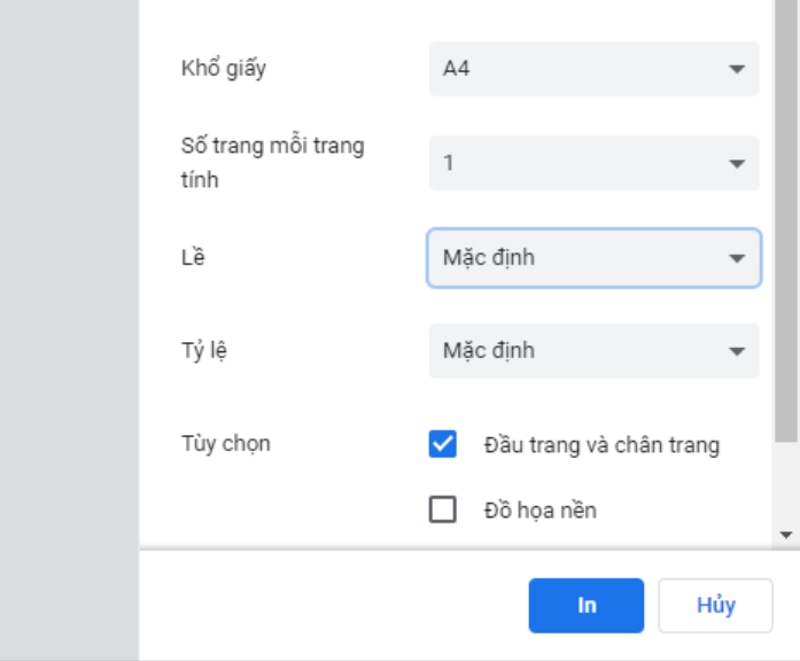The width and height of the screenshot is (800, 661).
Task: Click the caret arrow in the Lề field
Action: (x=737, y=258)
